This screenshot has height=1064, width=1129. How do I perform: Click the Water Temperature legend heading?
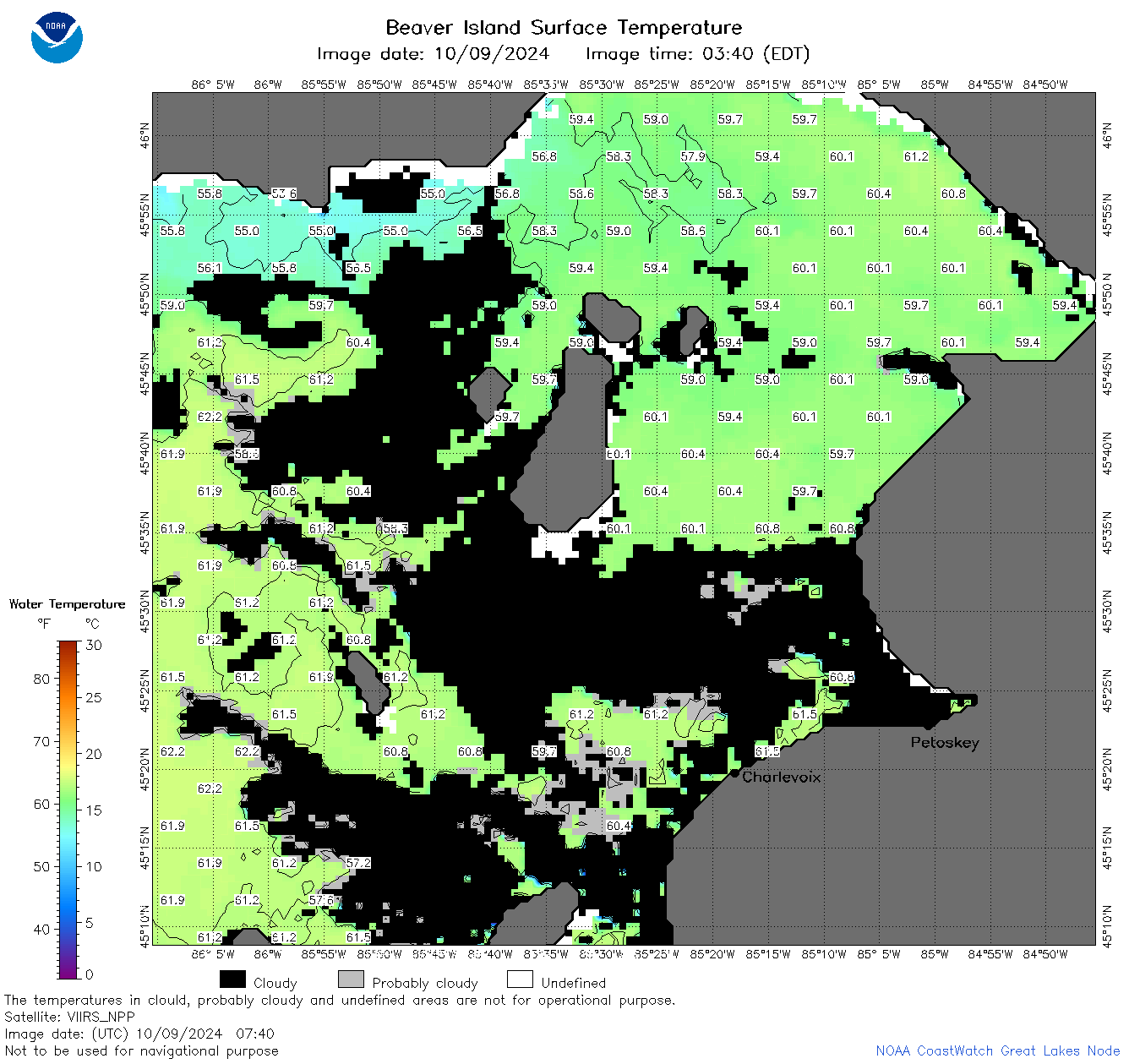tap(67, 603)
